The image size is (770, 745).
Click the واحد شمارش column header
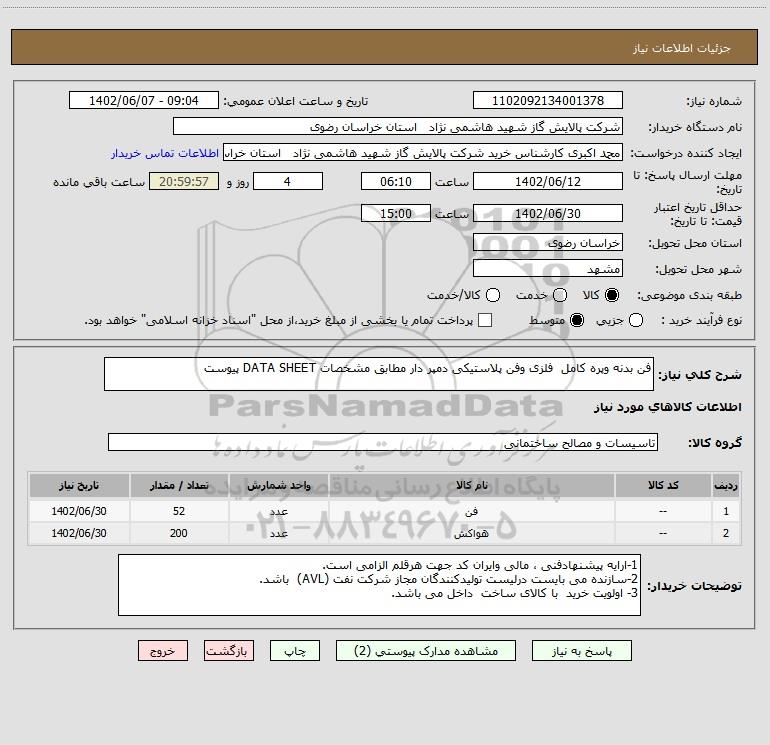point(278,485)
